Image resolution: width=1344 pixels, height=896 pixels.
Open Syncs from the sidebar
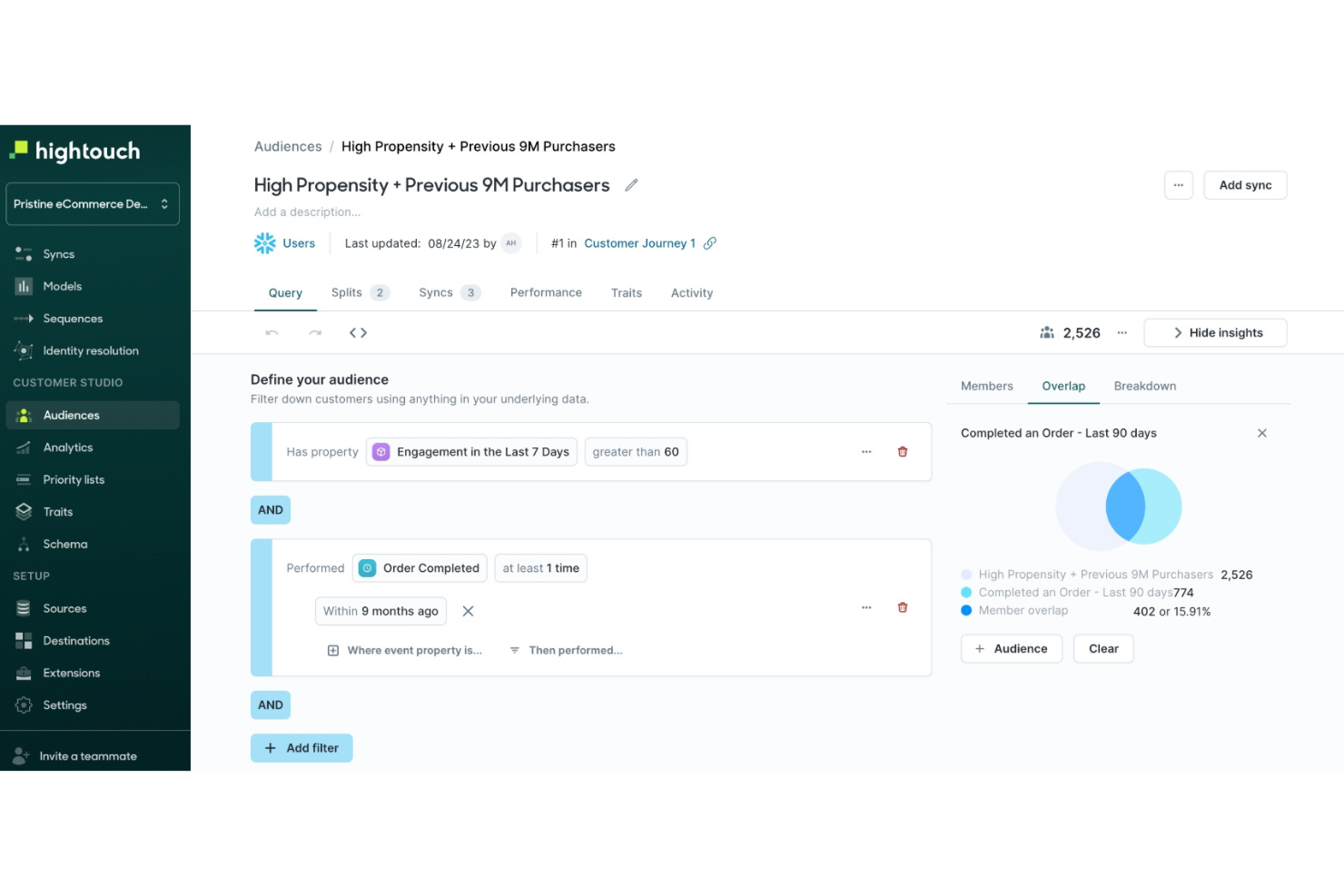[x=58, y=253]
